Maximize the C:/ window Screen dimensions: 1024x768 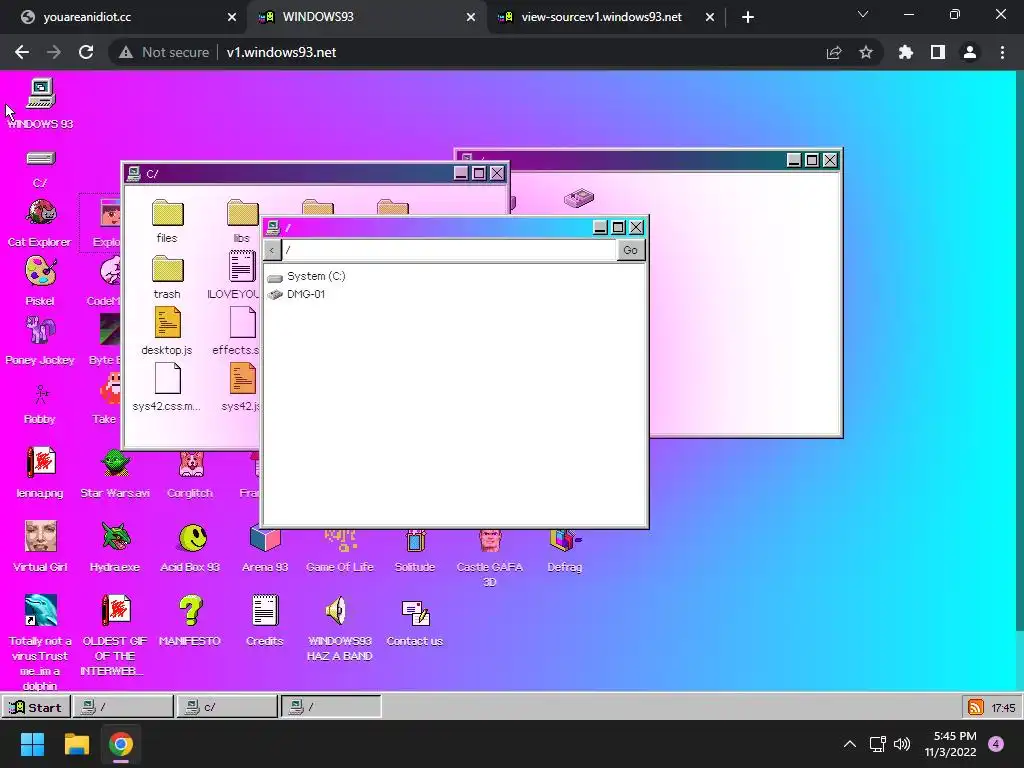point(479,173)
